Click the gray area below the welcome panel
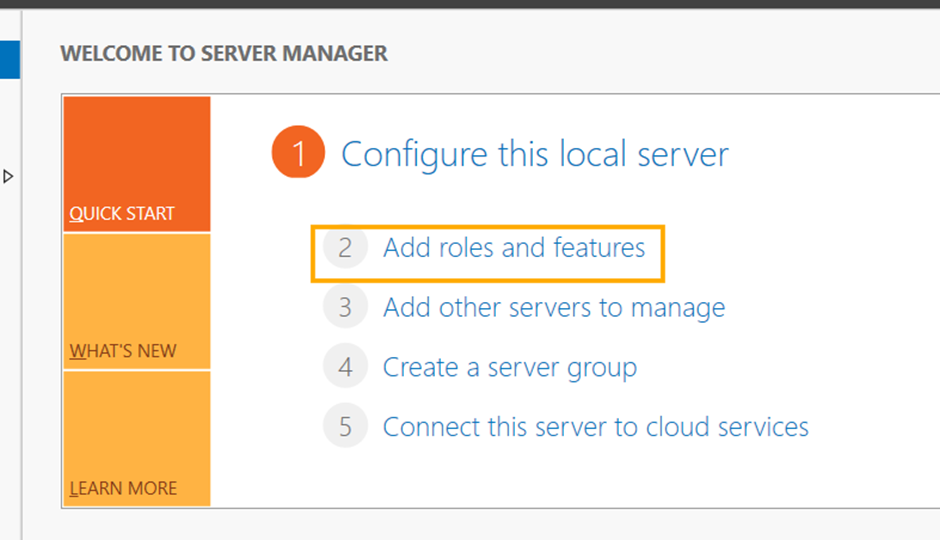 [480, 525]
